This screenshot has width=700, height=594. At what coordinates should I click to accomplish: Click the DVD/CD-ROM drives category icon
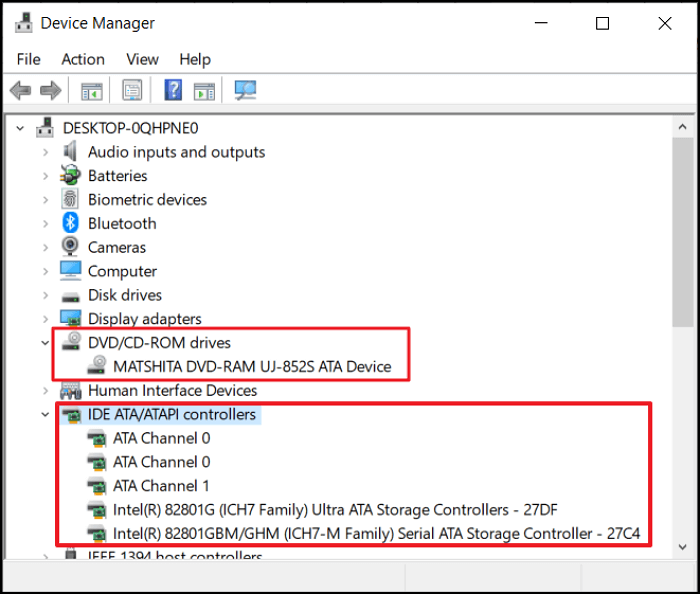(x=71, y=341)
